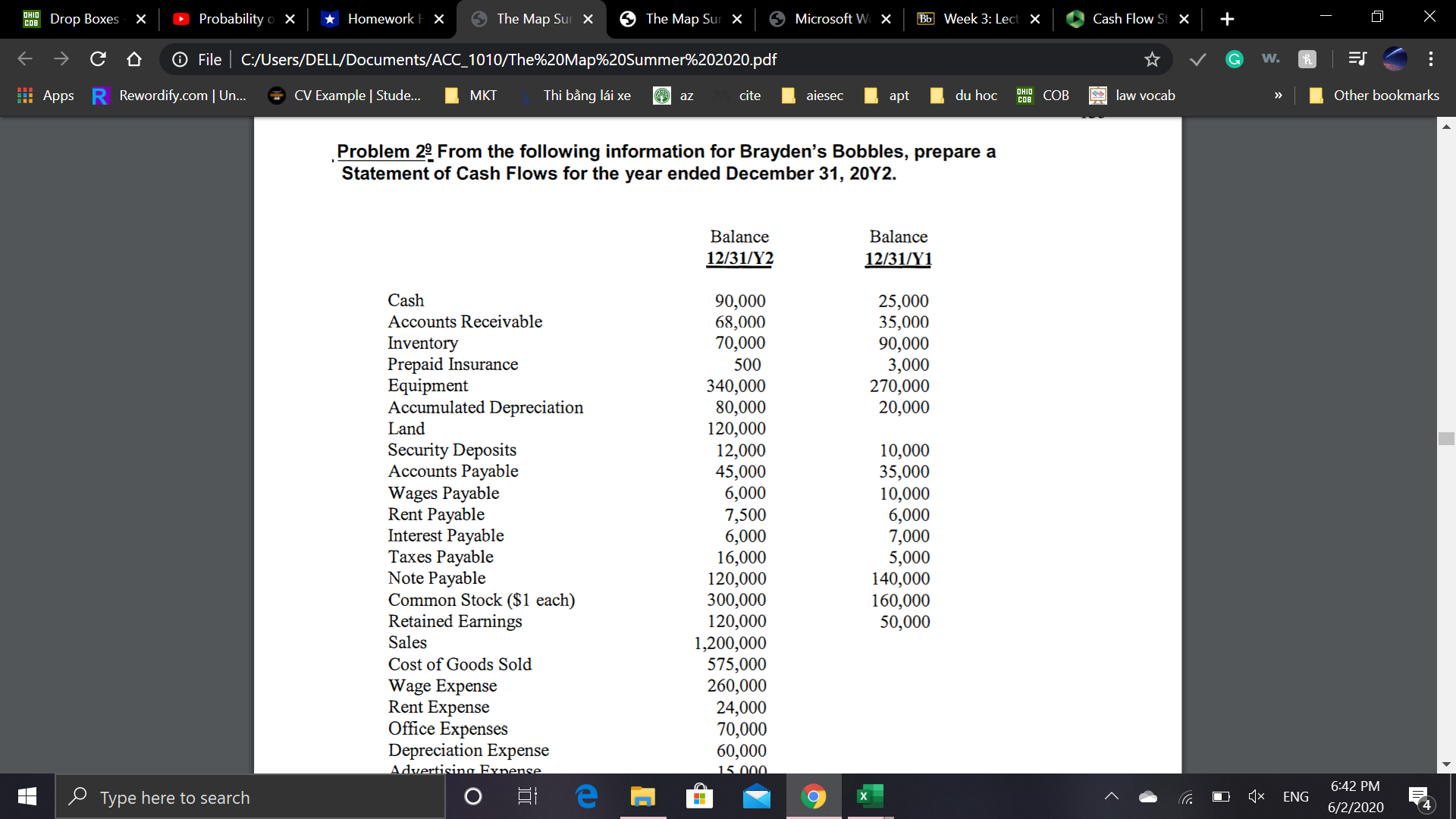Open the hidden bookmarks chevron on bookmarks bar
This screenshot has height=819, width=1456.
click(x=1279, y=96)
